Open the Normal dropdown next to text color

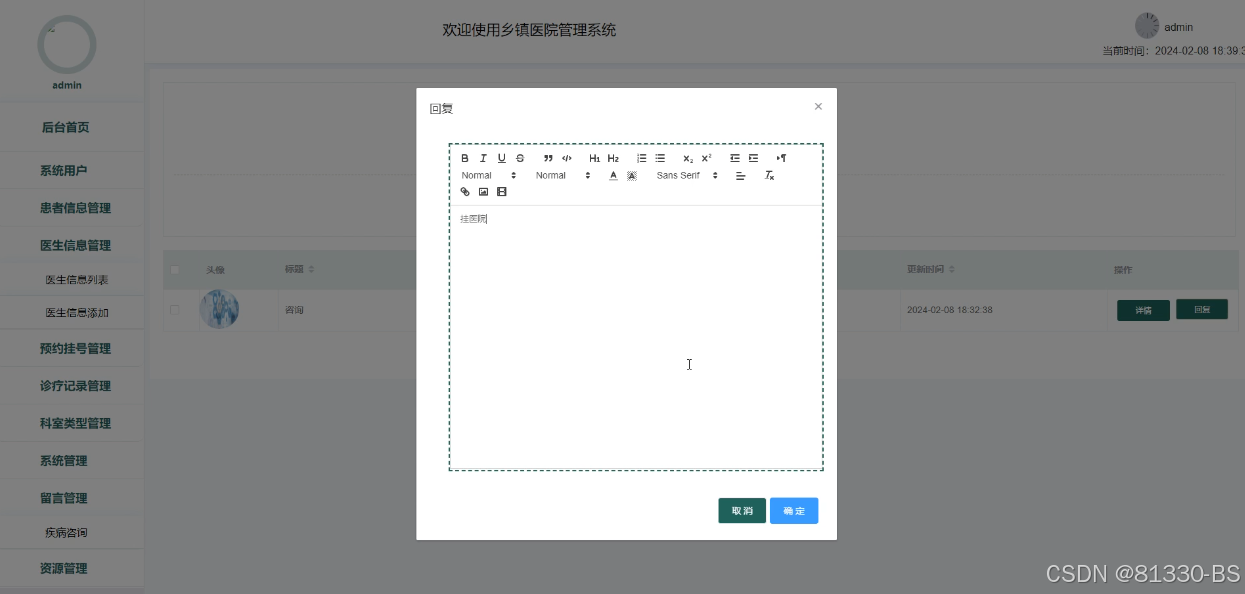tap(563, 175)
